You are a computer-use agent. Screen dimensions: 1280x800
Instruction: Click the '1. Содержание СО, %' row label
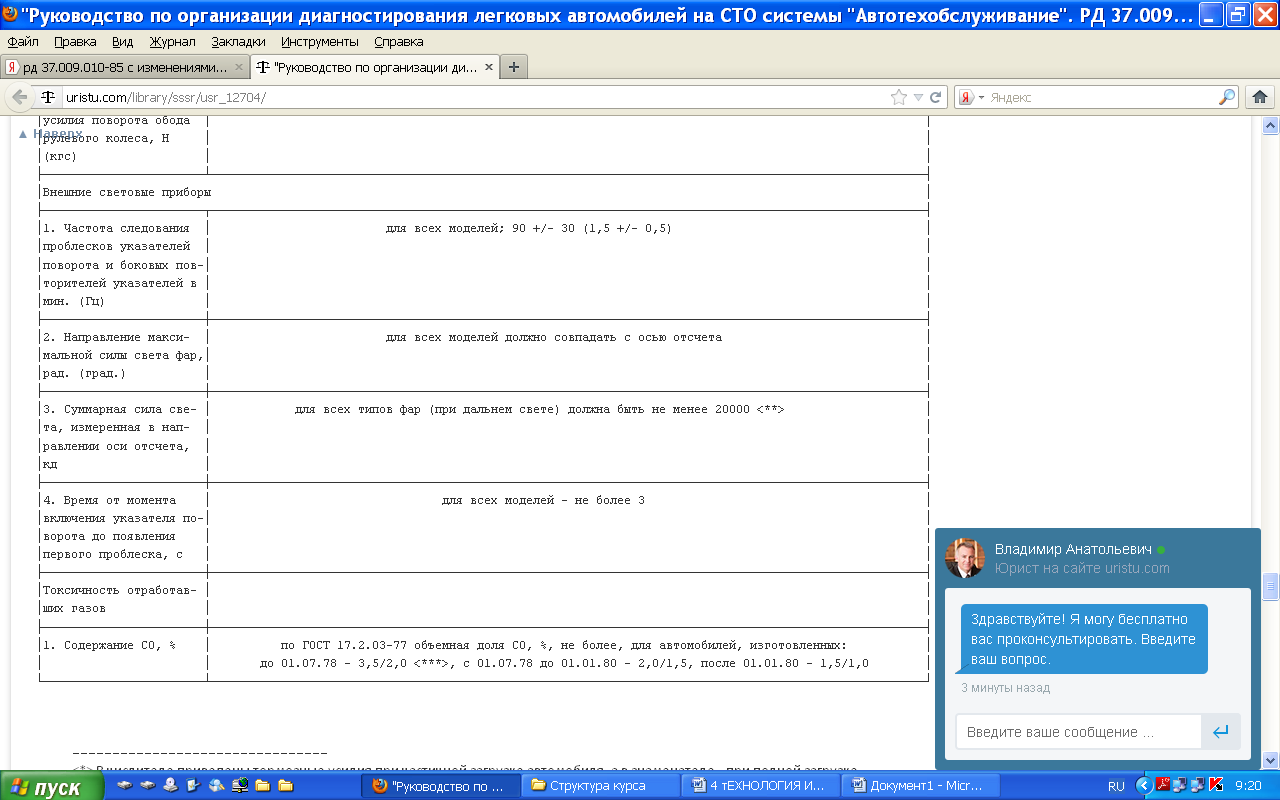click(109, 645)
